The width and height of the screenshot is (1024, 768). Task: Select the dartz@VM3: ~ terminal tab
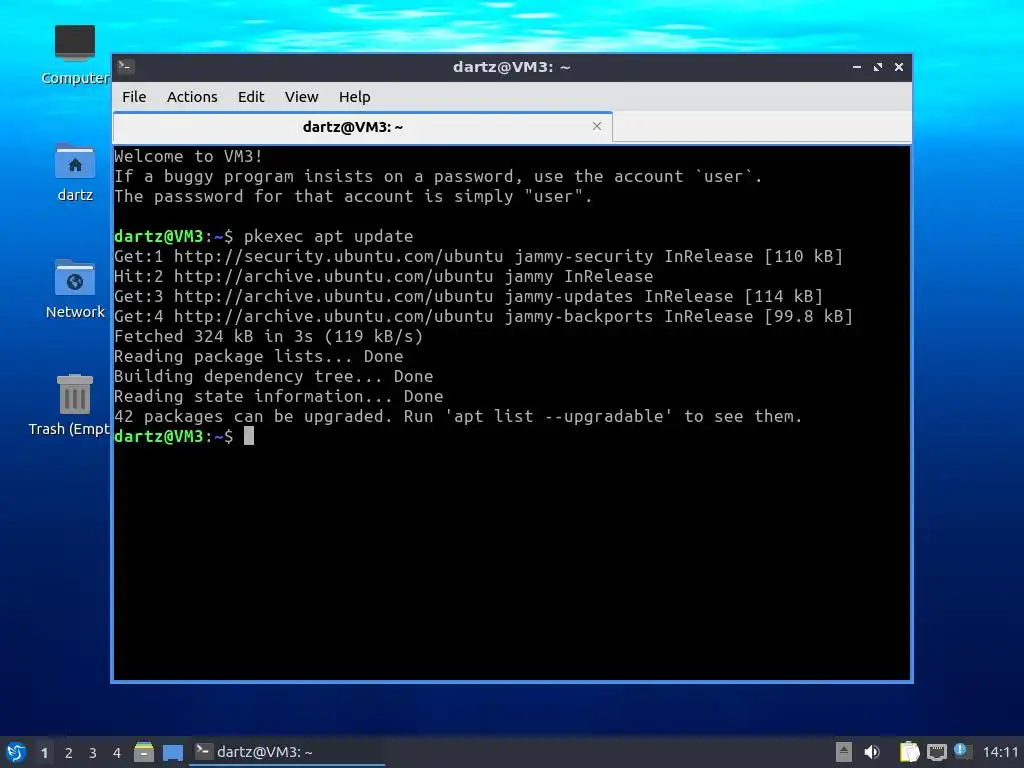[362, 127]
